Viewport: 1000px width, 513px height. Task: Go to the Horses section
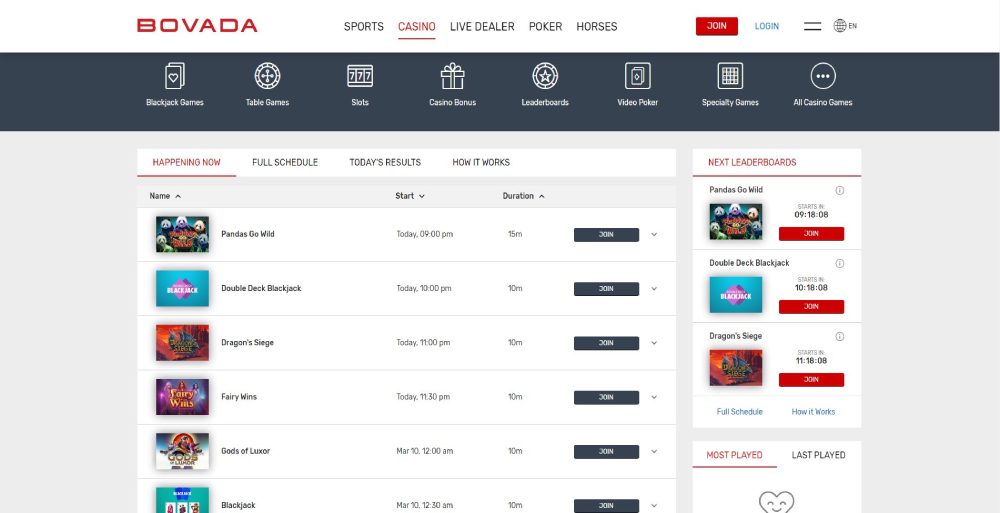[597, 27]
